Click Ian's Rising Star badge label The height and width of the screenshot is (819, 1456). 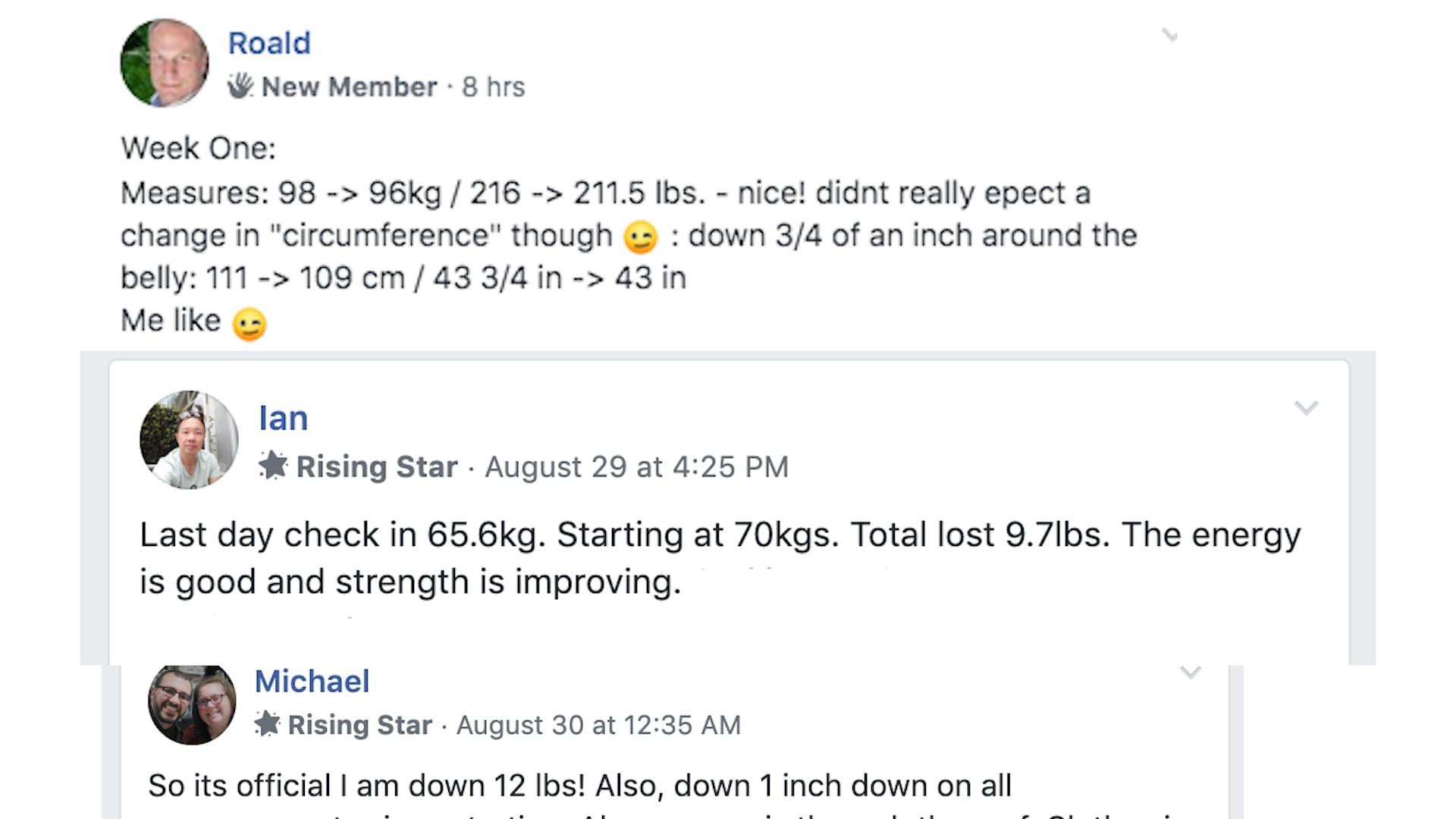[x=377, y=466]
